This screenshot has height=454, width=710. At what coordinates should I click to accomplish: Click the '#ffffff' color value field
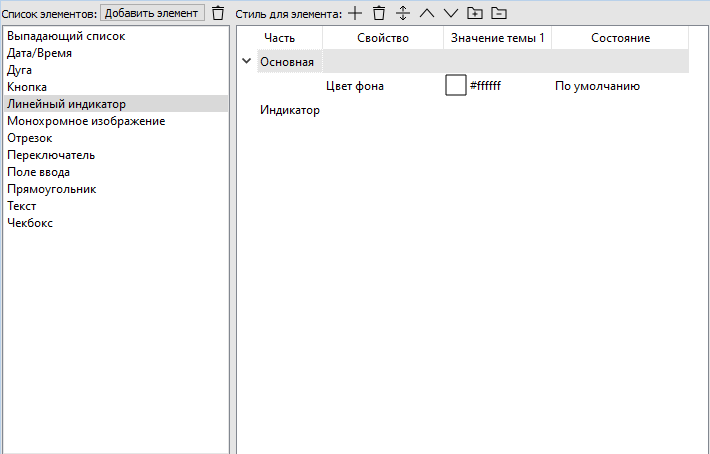(486, 86)
